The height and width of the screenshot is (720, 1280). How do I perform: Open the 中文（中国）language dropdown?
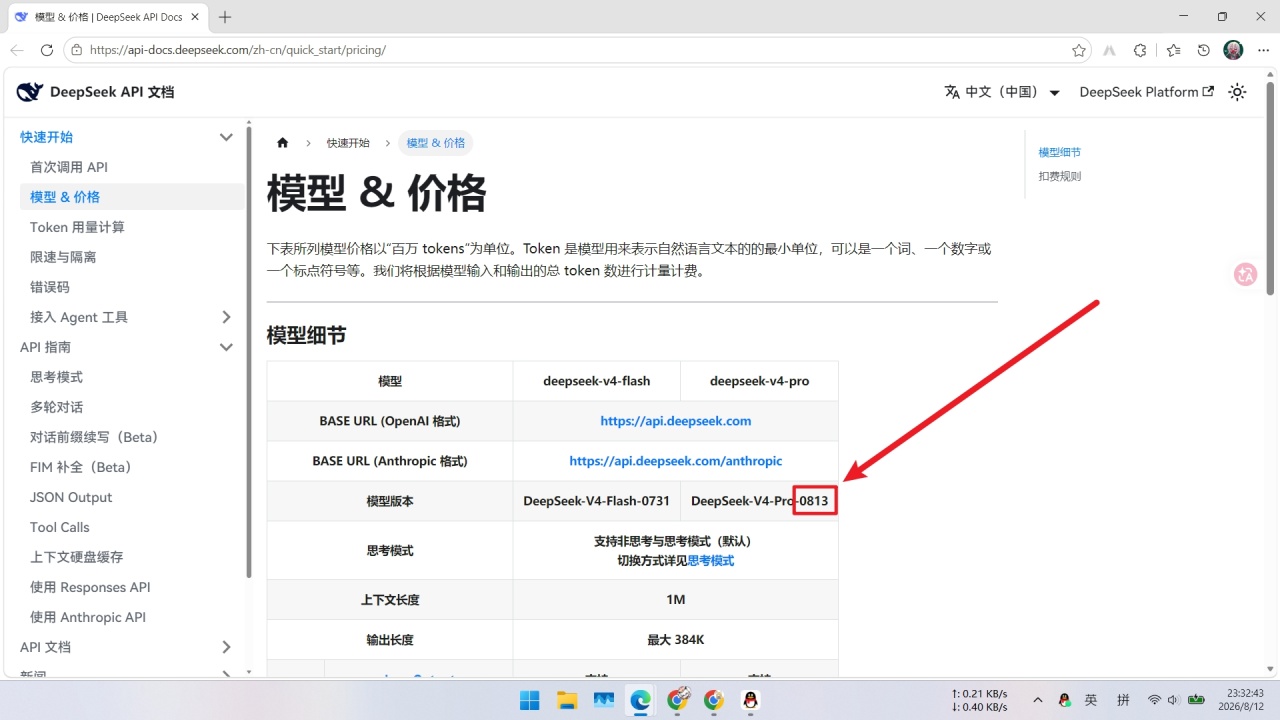(1002, 92)
